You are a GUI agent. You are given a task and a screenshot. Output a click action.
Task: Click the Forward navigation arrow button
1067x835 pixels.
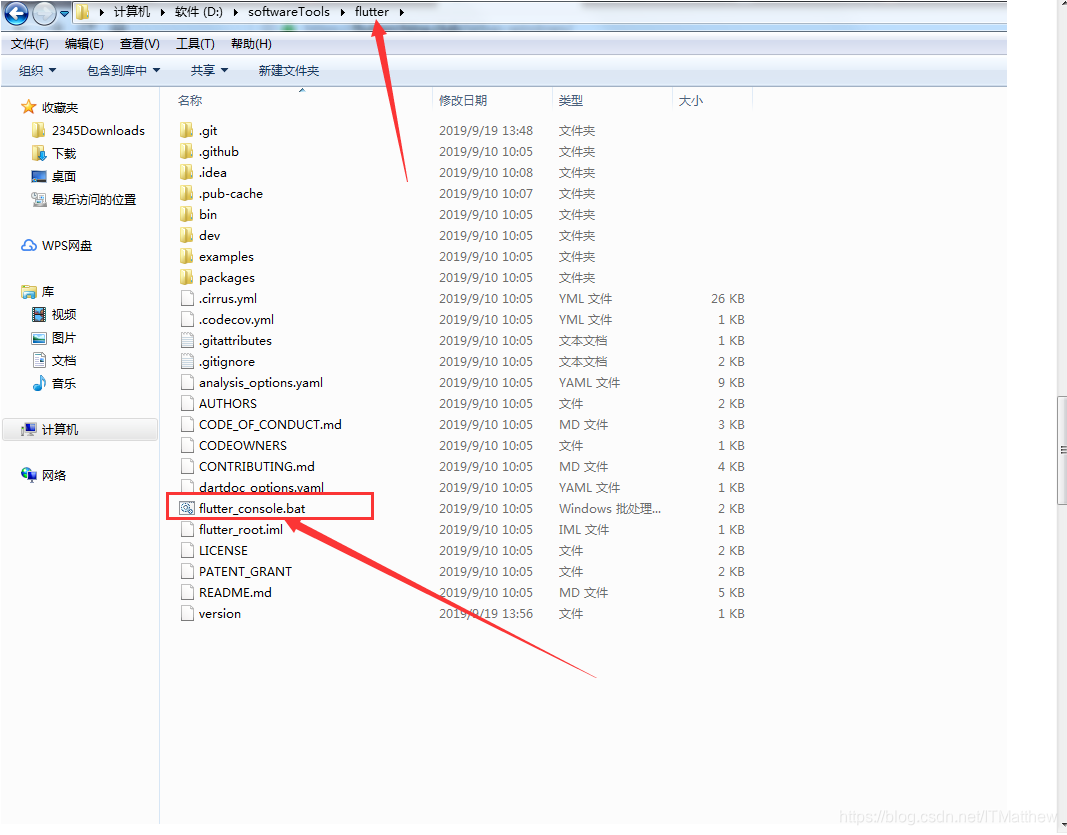point(44,12)
